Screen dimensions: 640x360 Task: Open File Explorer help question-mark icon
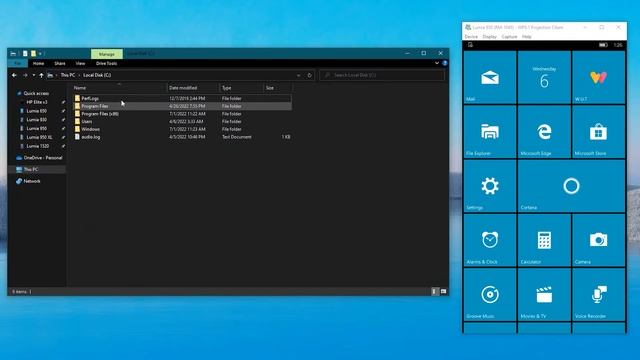click(x=444, y=63)
